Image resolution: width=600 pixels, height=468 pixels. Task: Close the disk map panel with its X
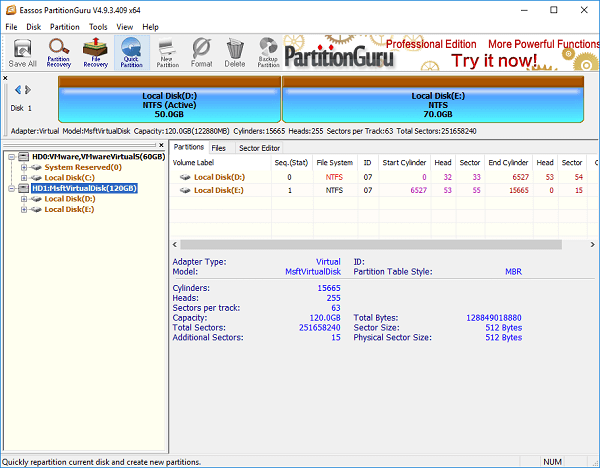[x=5, y=78]
